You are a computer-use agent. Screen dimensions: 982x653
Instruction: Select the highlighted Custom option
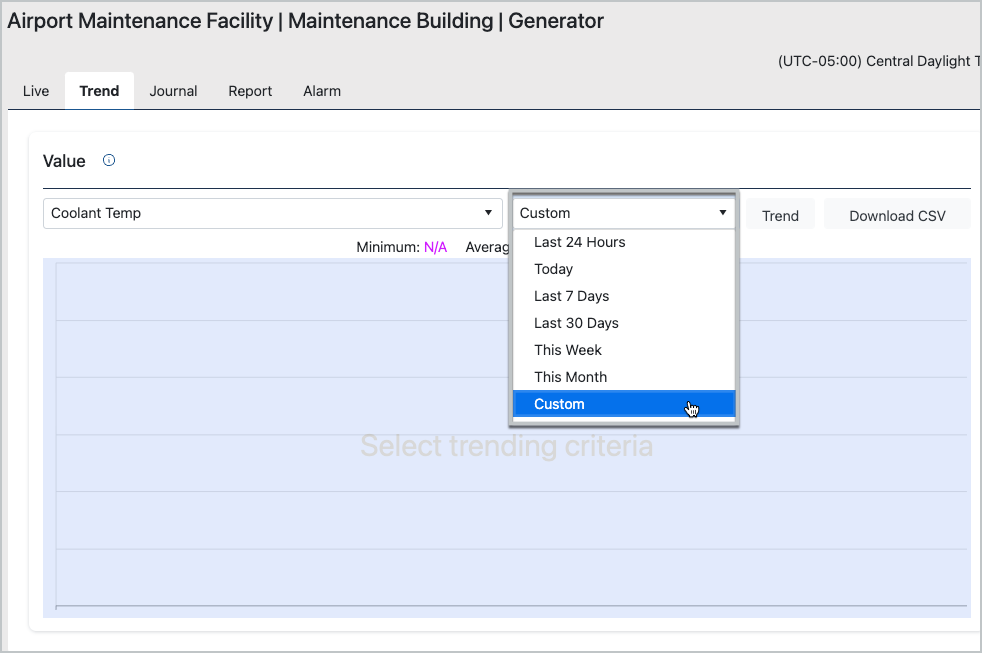click(559, 404)
